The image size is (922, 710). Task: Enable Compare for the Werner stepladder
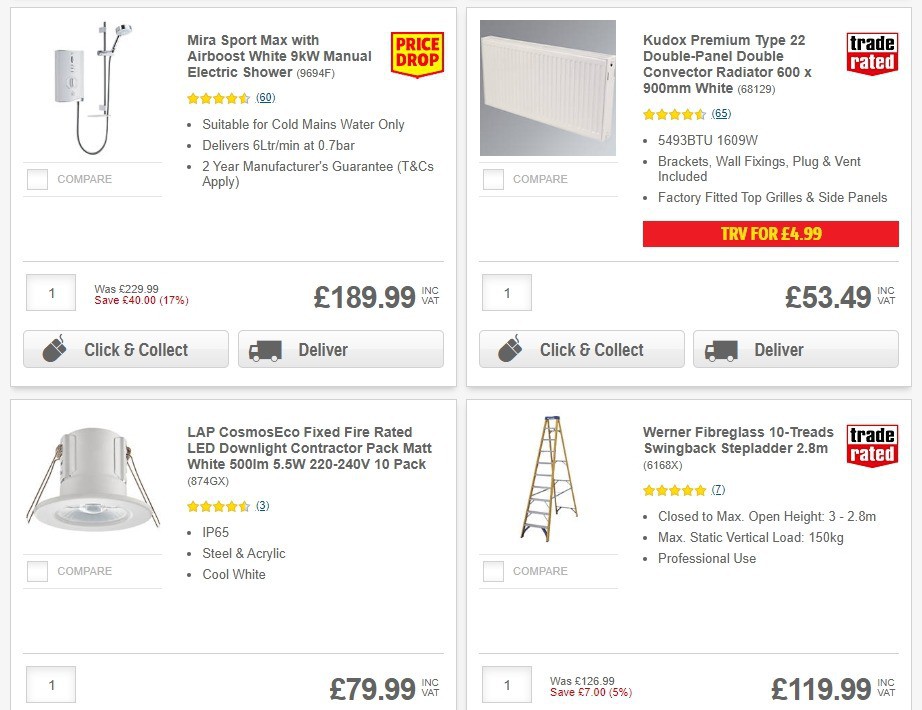point(493,571)
